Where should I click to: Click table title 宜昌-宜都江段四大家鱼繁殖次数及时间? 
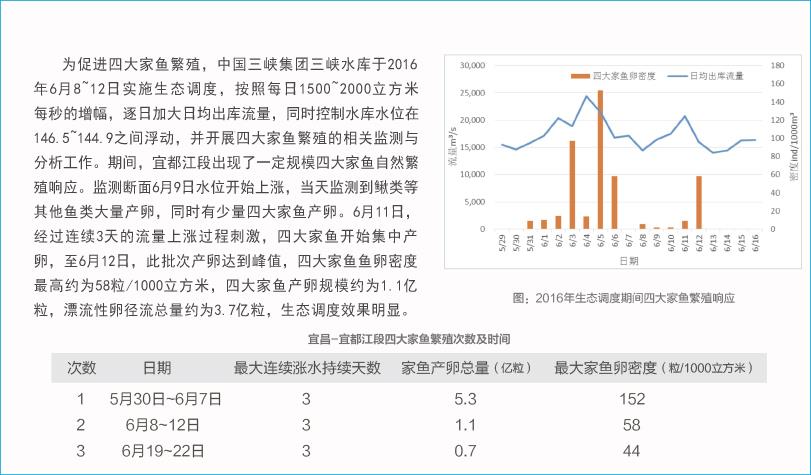tap(409, 340)
